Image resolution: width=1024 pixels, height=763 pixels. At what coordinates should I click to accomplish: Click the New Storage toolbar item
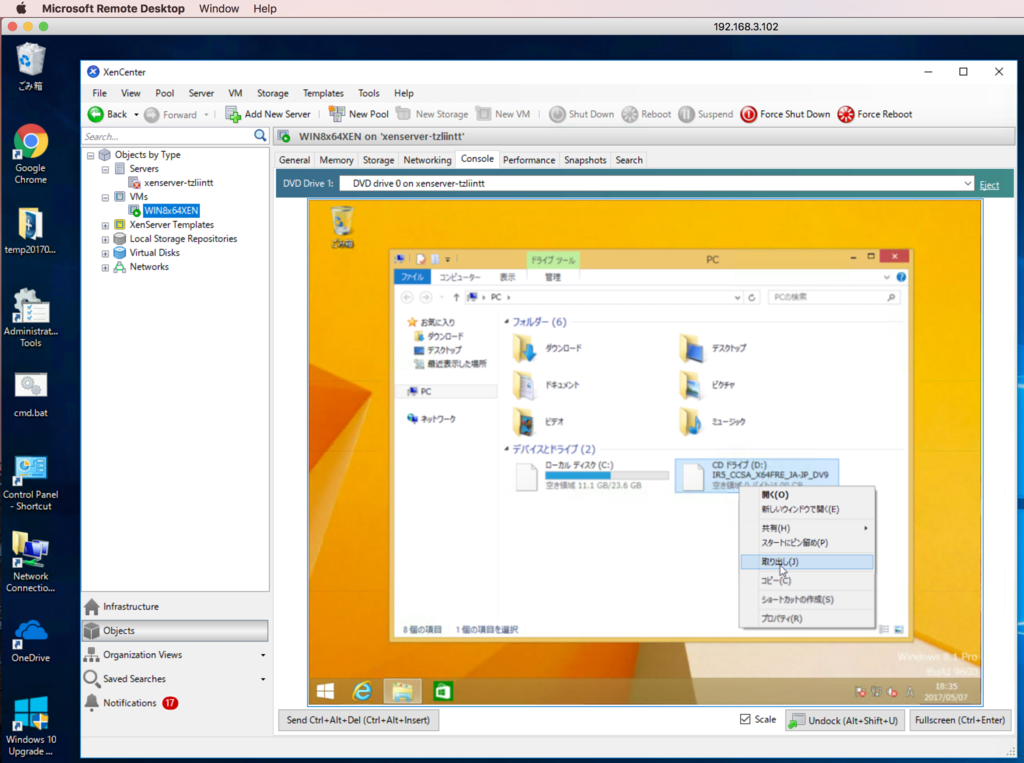tap(432, 114)
